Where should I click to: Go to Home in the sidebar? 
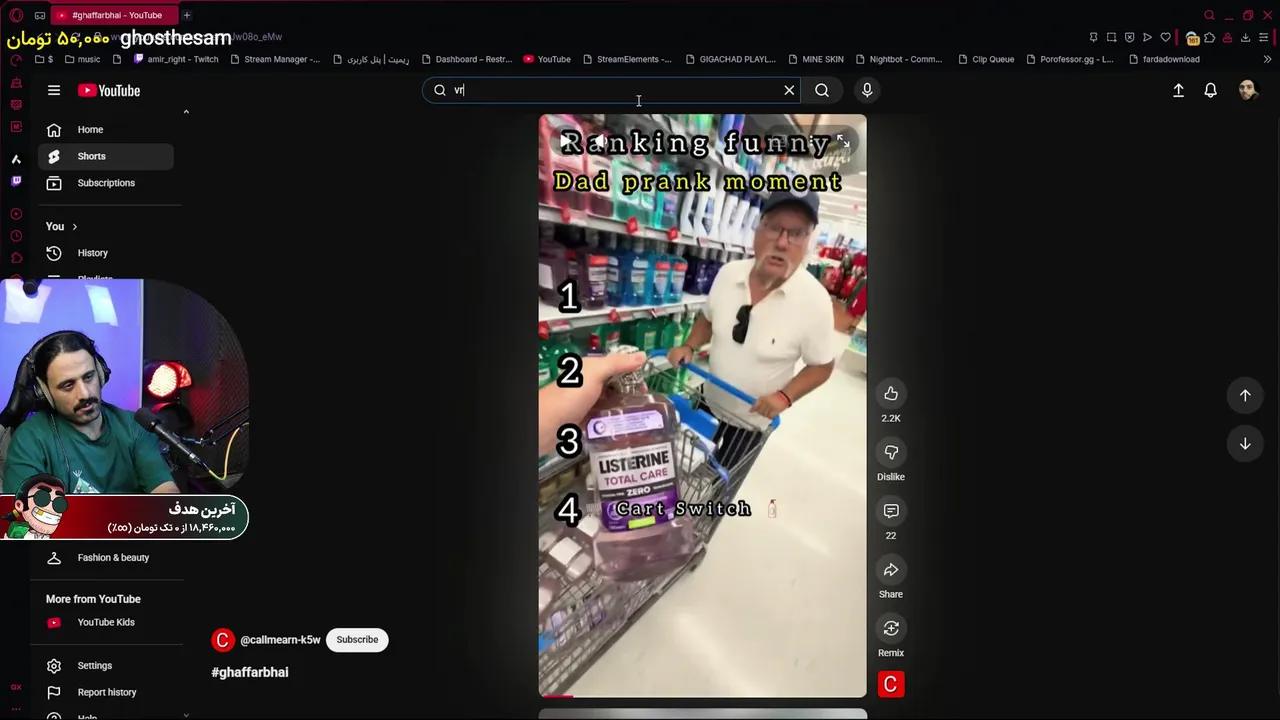[x=106, y=129]
